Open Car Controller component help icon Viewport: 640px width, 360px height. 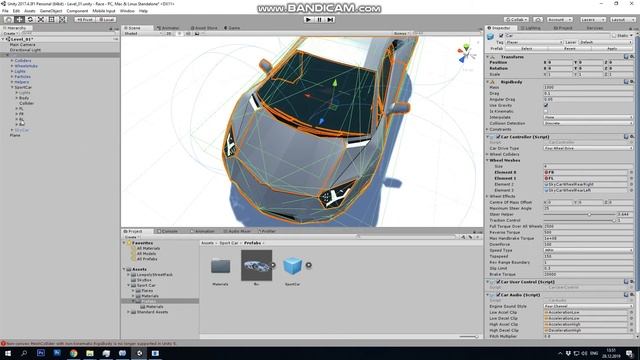[626, 137]
